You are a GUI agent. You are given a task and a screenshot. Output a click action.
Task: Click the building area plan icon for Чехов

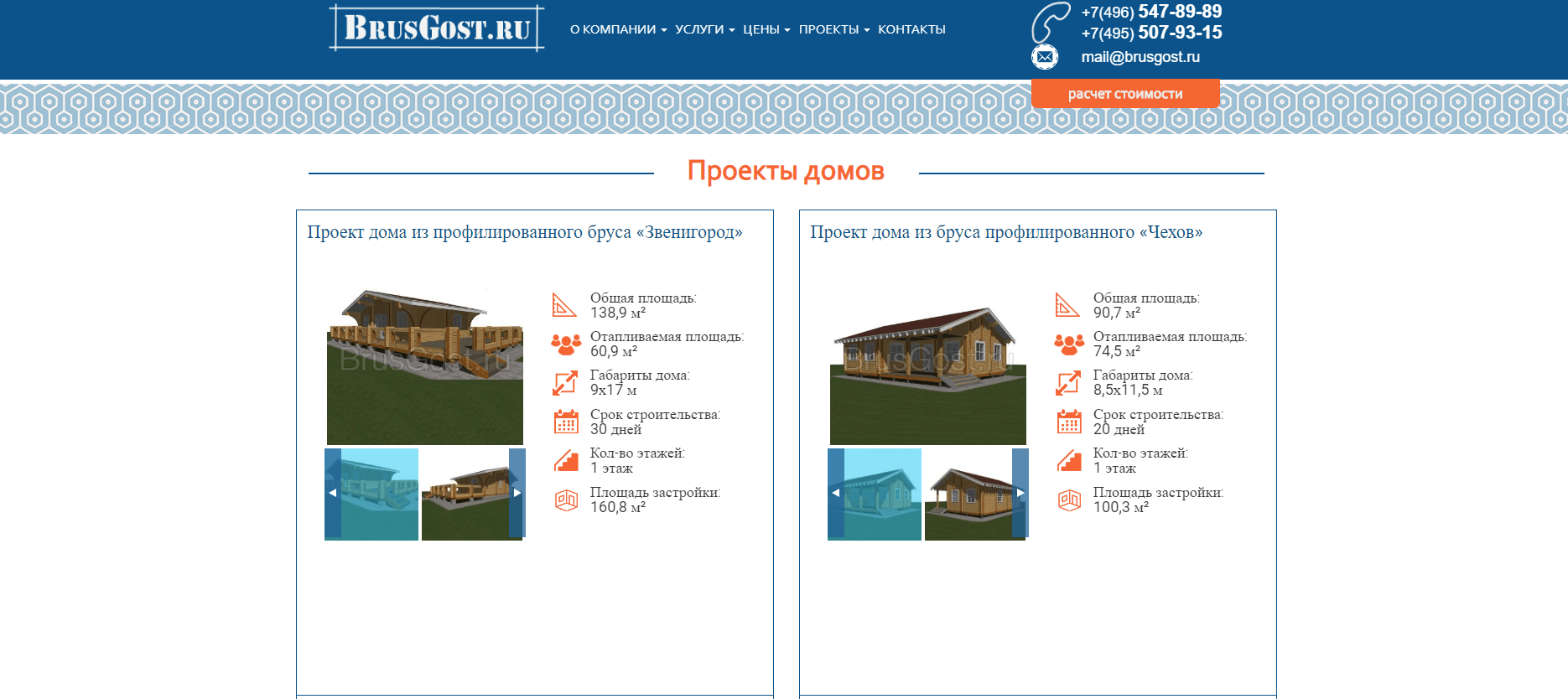[x=1069, y=500]
